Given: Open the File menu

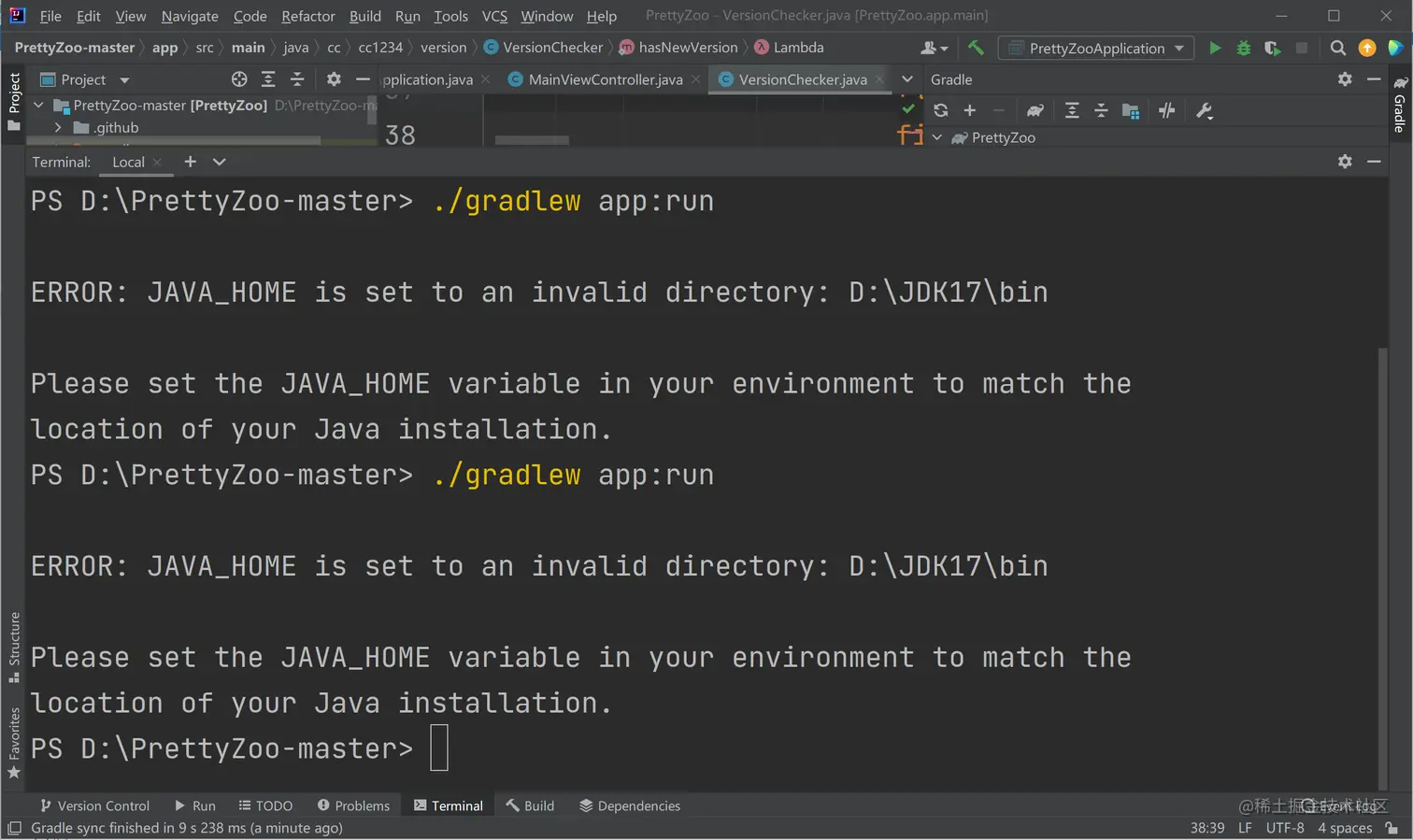Looking at the screenshot, I should pyautogui.click(x=50, y=16).
